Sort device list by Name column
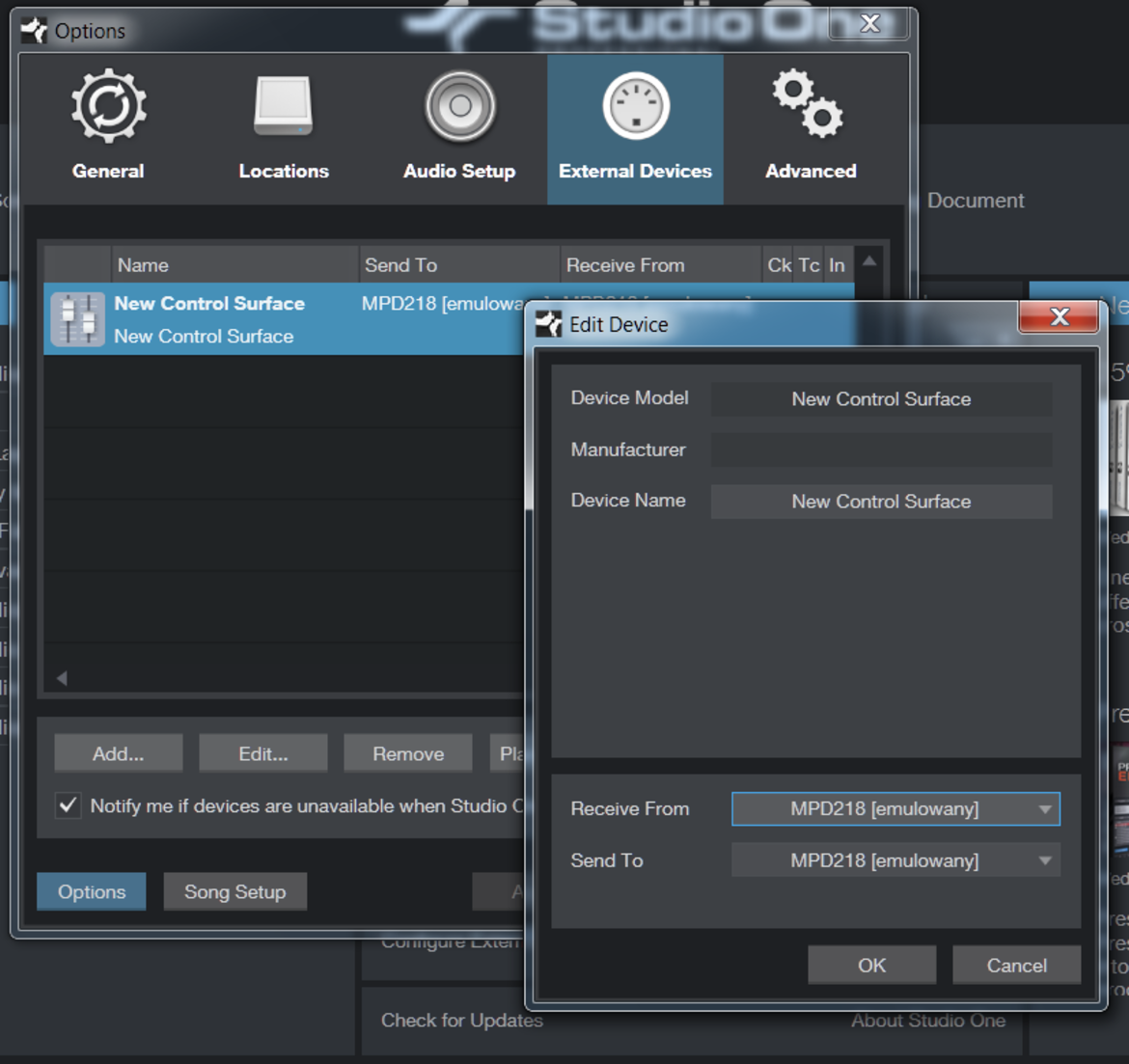The width and height of the screenshot is (1129, 1064). click(234, 265)
